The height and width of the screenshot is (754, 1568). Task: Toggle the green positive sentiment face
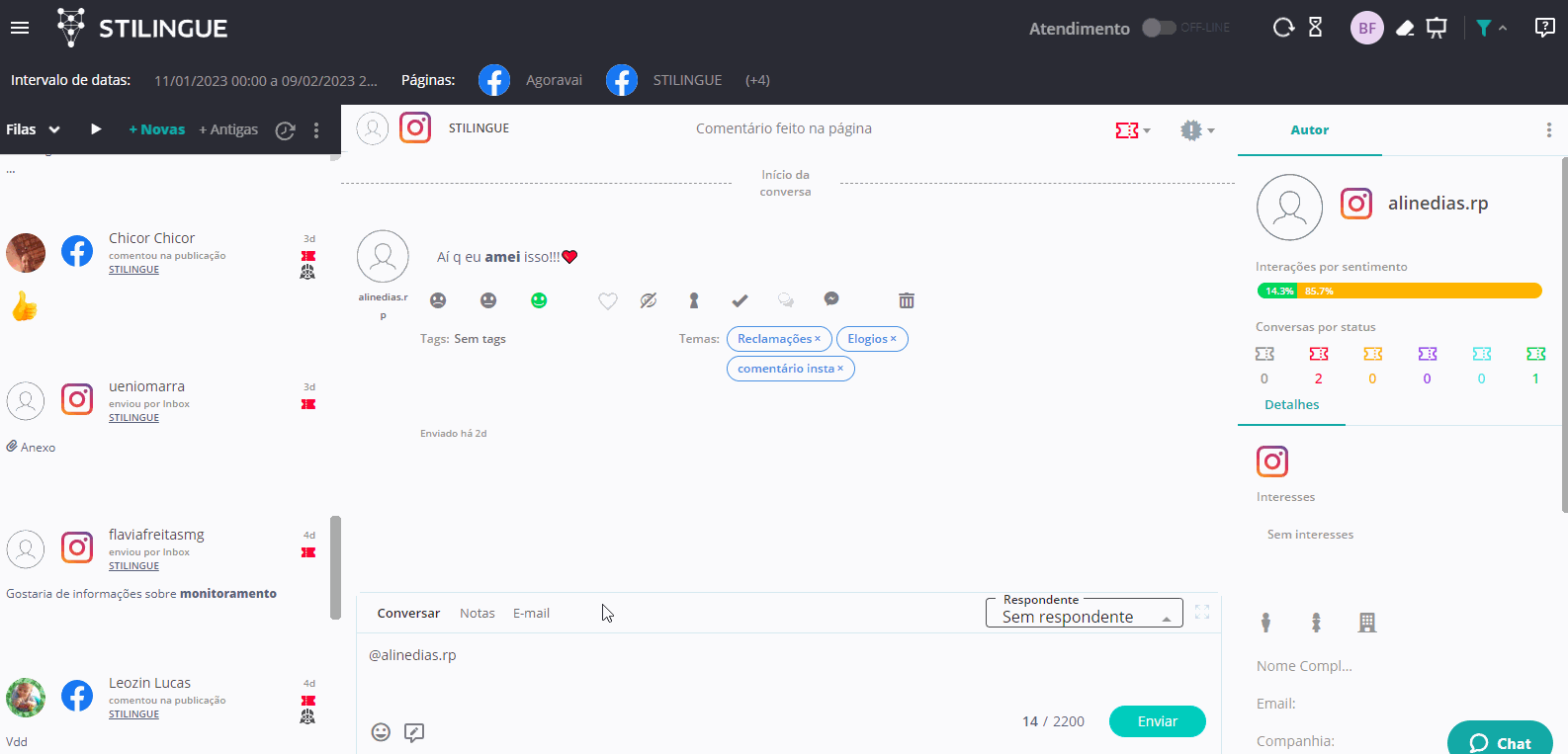pos(539,300)
